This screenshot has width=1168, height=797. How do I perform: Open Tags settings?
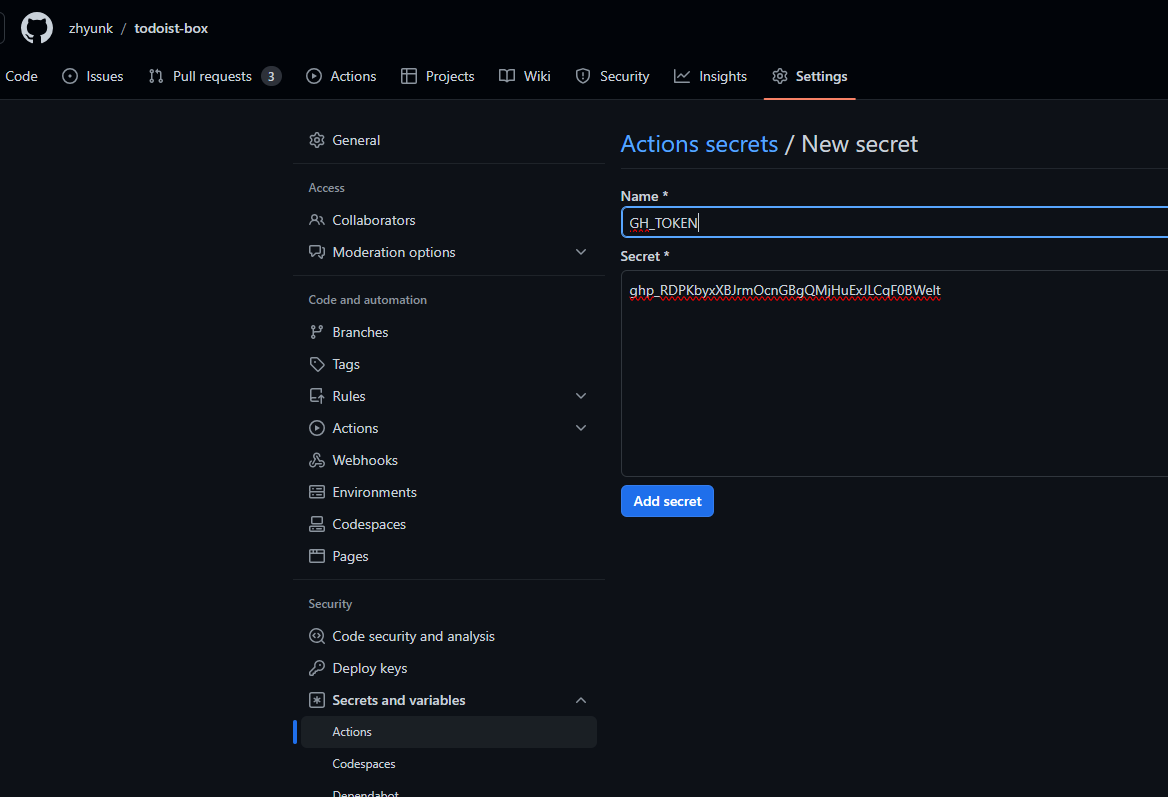[x=448, y=363]
